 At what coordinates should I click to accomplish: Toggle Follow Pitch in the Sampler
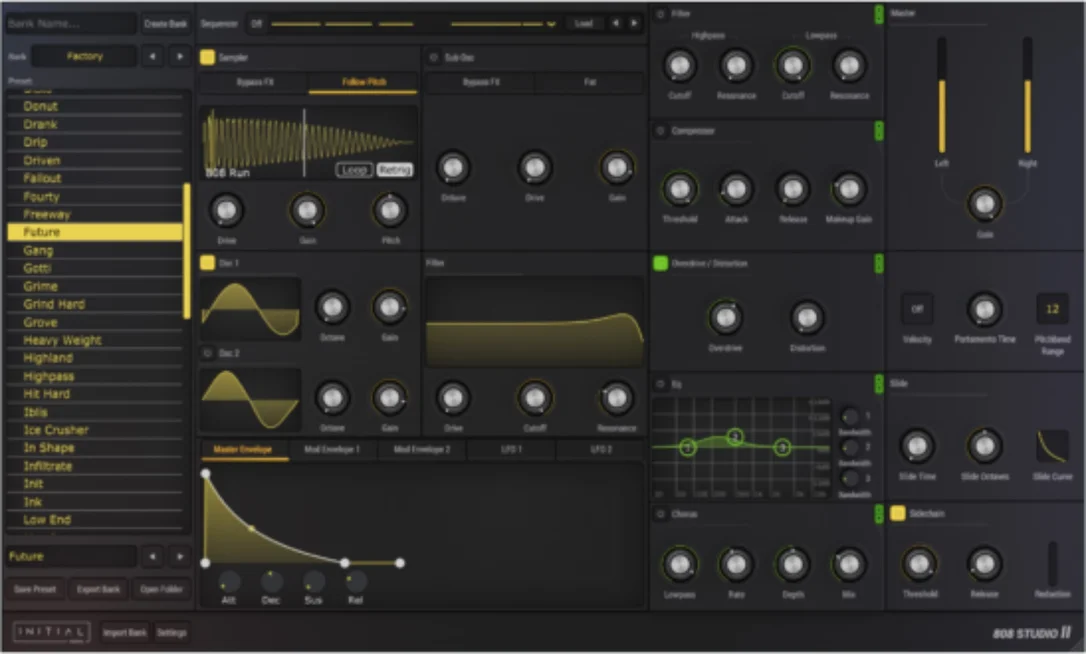[x=364, y=82]
